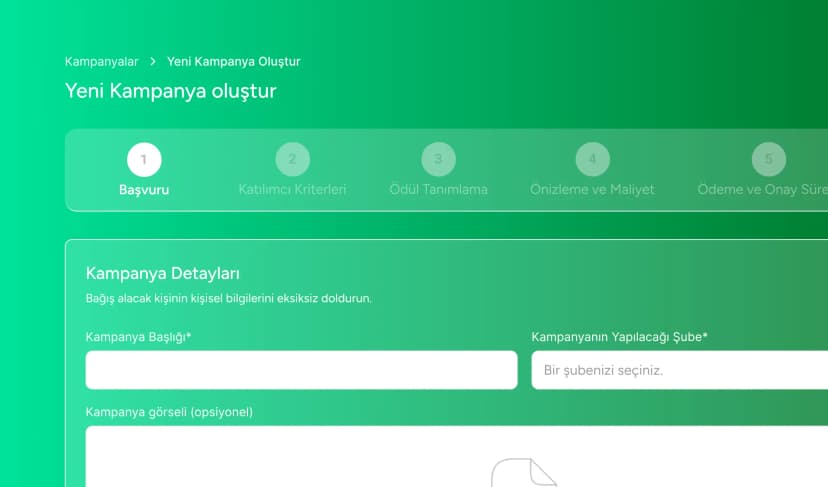Click the file upload document icon
The image size is (828, 487).
524,473
